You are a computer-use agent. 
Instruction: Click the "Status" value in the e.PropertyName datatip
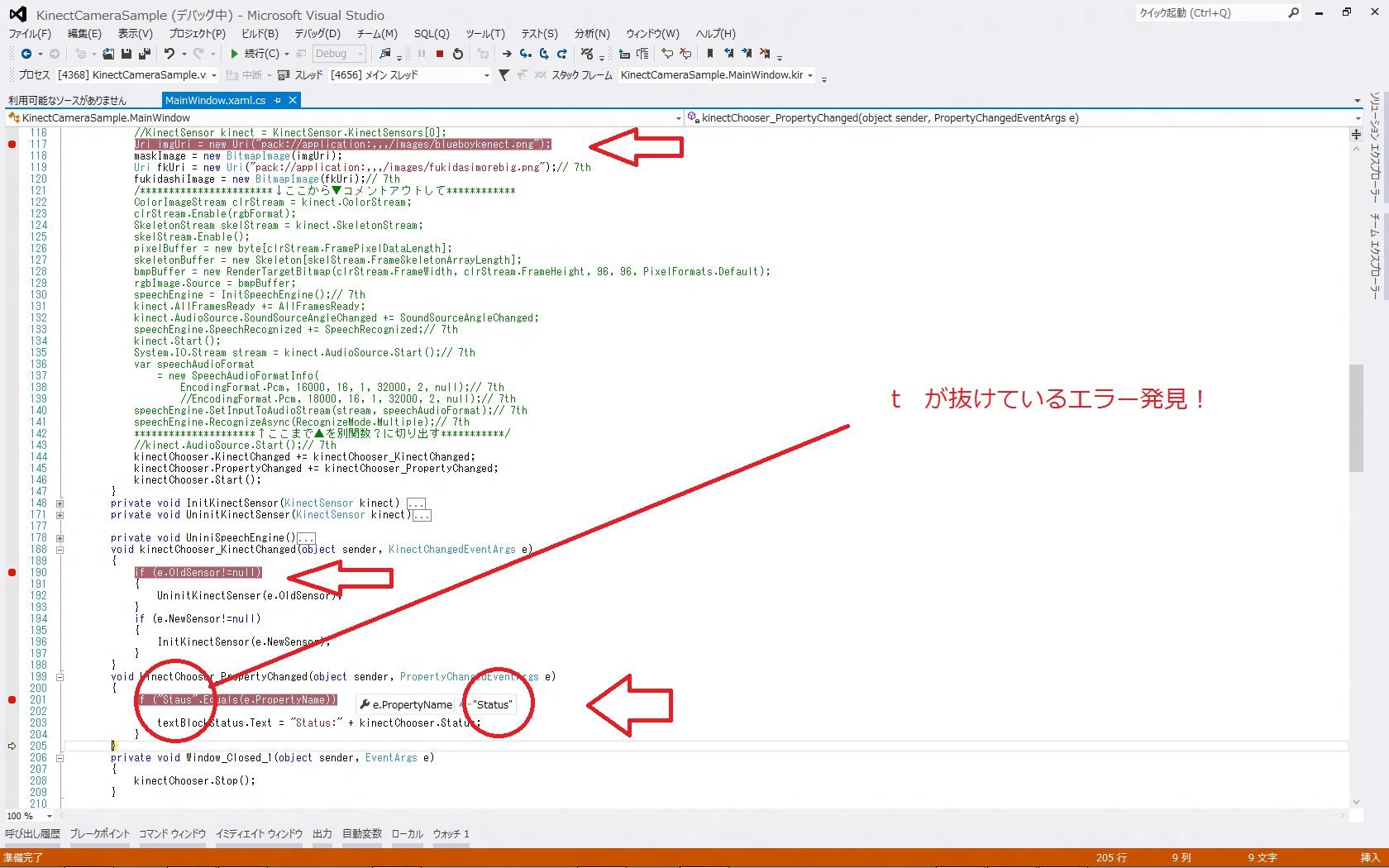(x=493, y=705)
